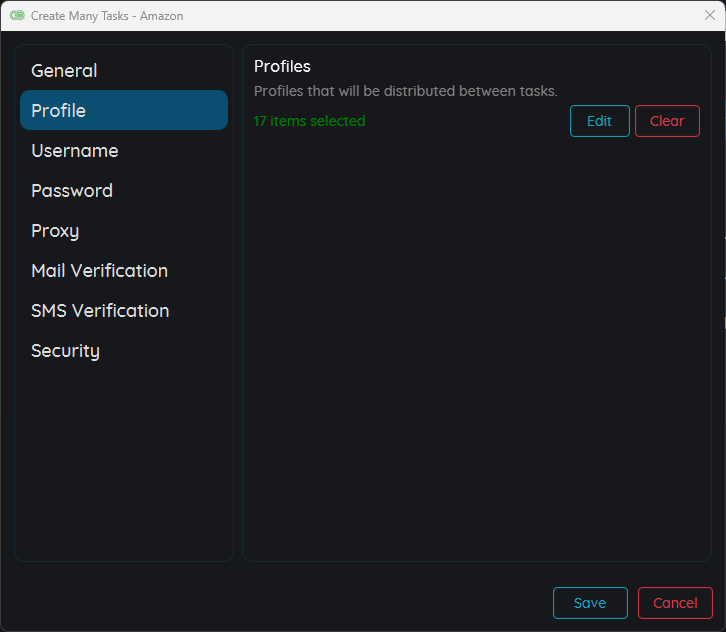Cancel the task creation dialog
The height and width of the screenshot is (632, 726).
point(675,603)
